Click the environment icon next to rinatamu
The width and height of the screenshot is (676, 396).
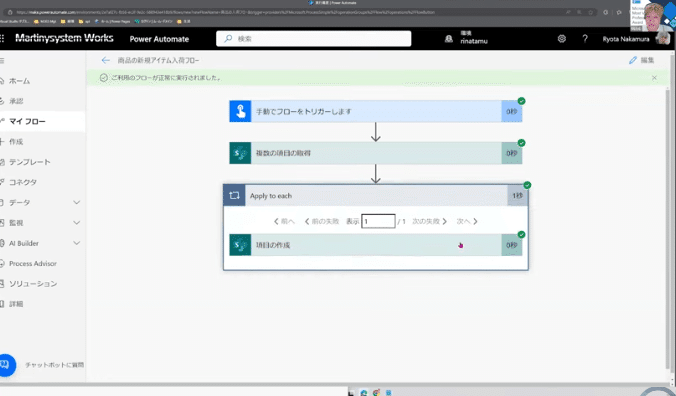pyautogui.click(x=449, y=39)
